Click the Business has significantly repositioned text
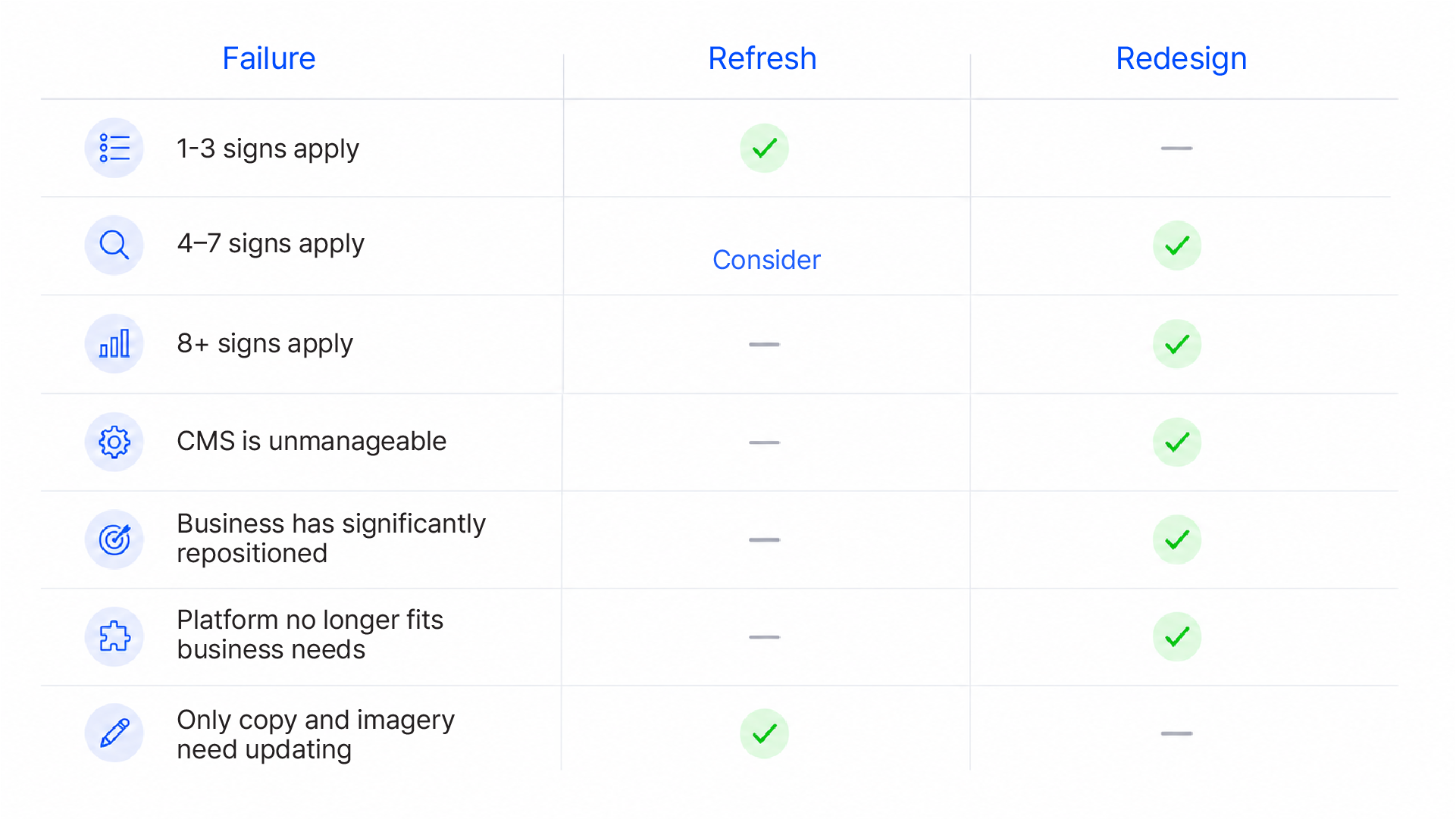 [x=331, y=539]
